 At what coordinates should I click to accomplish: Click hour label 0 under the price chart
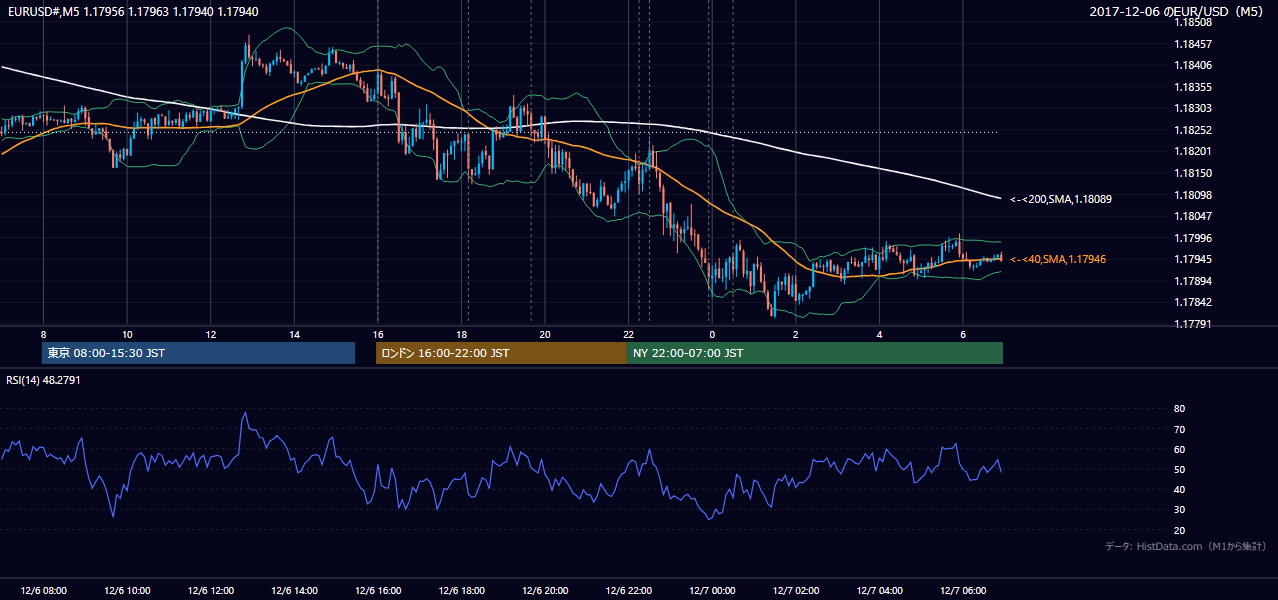pos(712,334)
